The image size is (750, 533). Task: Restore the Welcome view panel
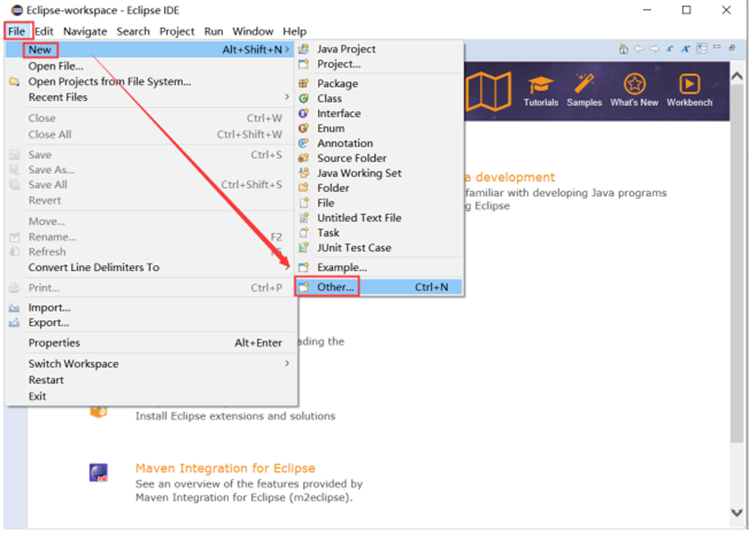pos(732,47)
